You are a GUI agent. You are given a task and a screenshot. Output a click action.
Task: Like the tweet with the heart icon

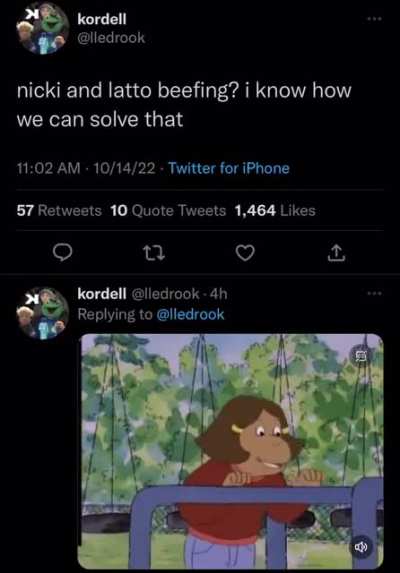245,253
